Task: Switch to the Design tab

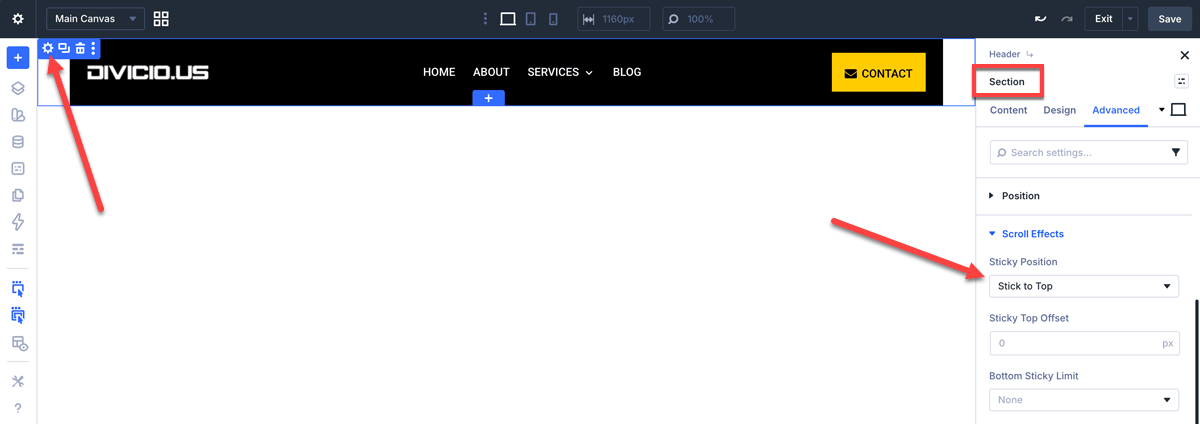Action: [x=1060, y=110]
